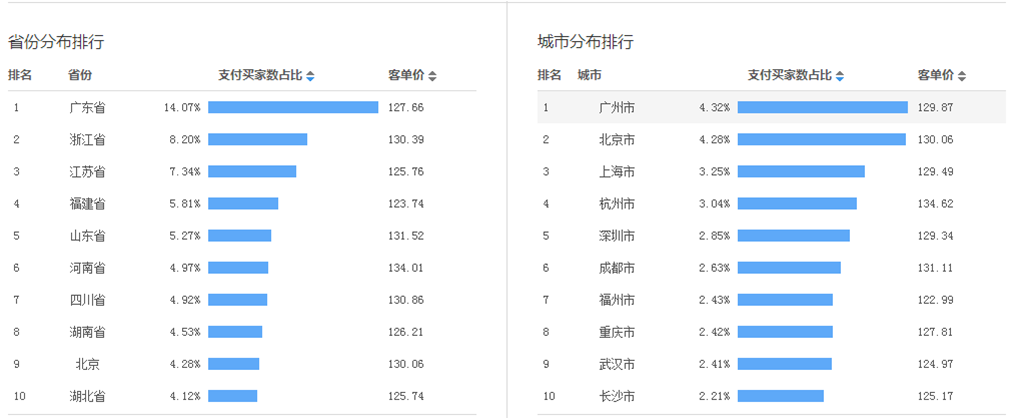Viewport: 1024px width, 419px height.
Task: Select the 北京市 city name
Action: (616, 140)
